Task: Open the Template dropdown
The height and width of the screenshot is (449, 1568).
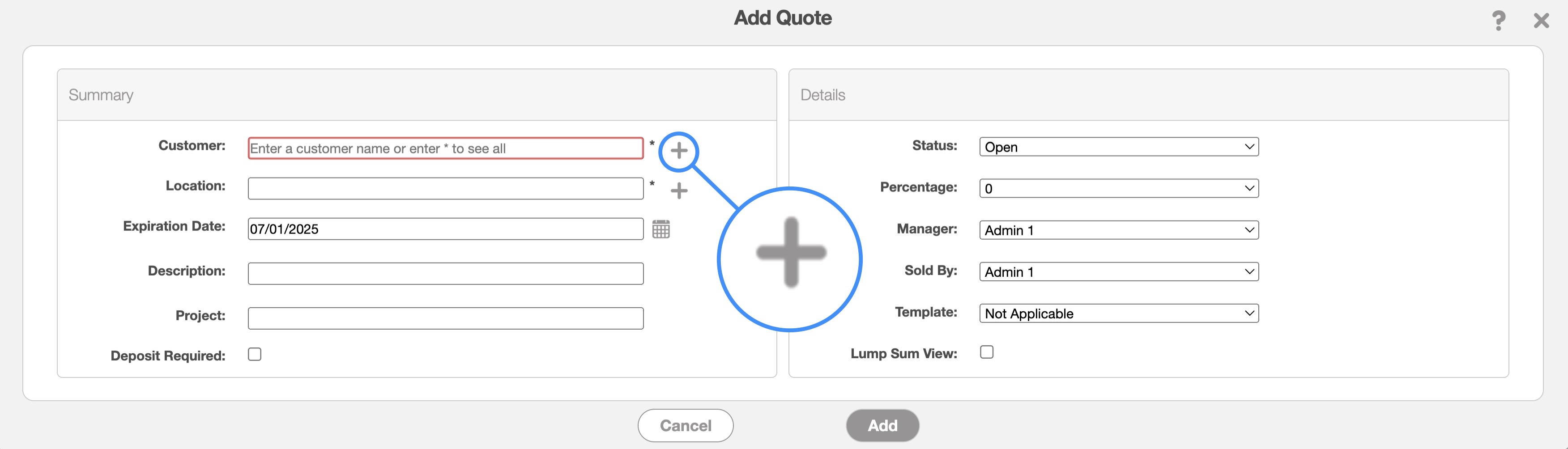Action: [1118, 313]
